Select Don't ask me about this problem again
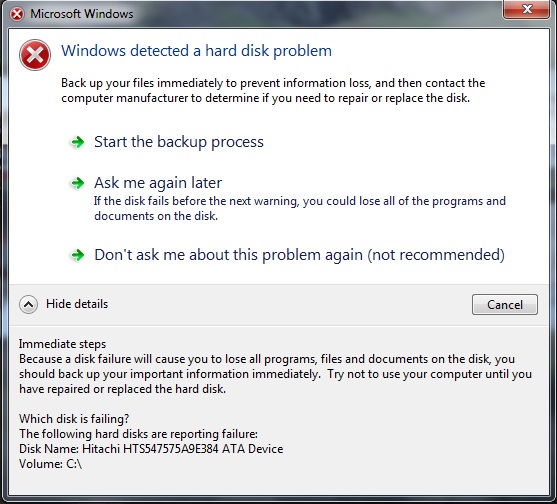The image size is (557, 504). pos(299,255)
